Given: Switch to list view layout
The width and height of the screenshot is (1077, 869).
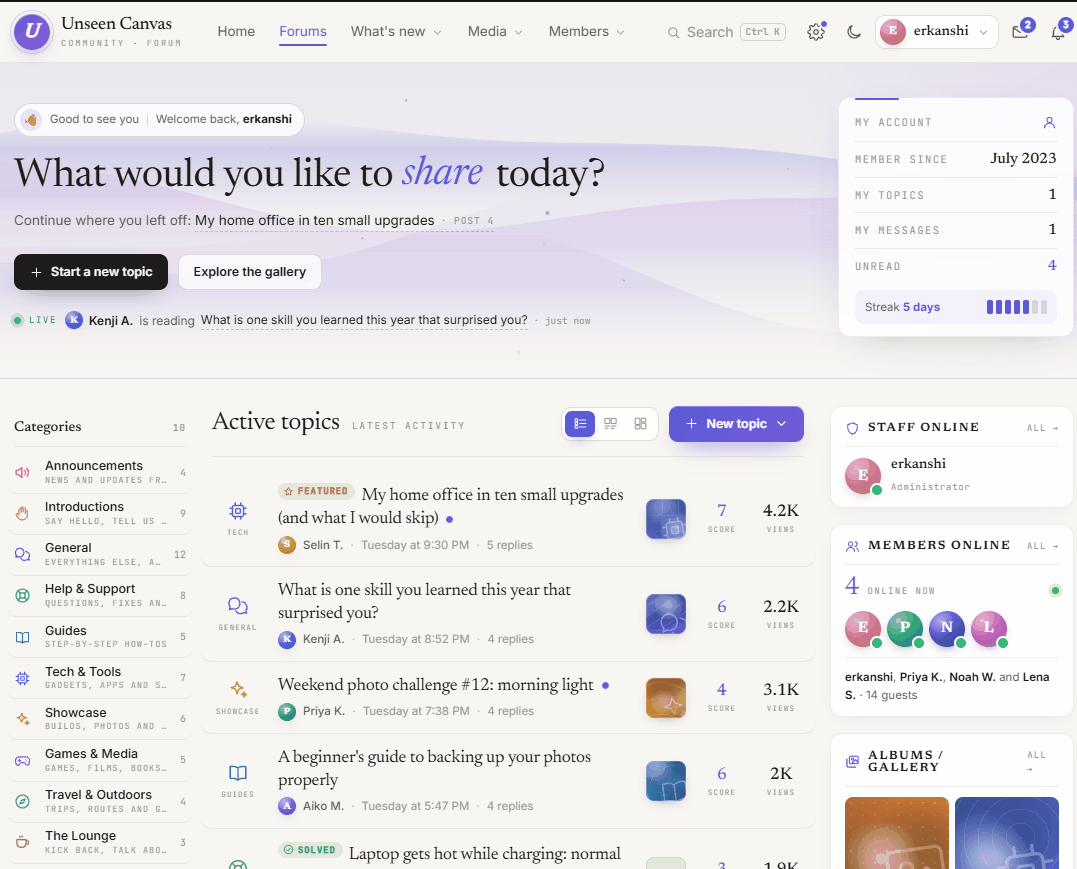Looking at the screenshot, I should point(580,424).
